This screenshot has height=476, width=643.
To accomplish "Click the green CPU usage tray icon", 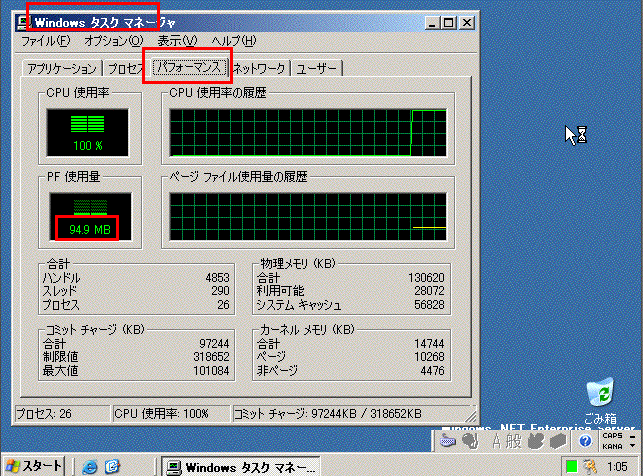I will coord(571,466).
